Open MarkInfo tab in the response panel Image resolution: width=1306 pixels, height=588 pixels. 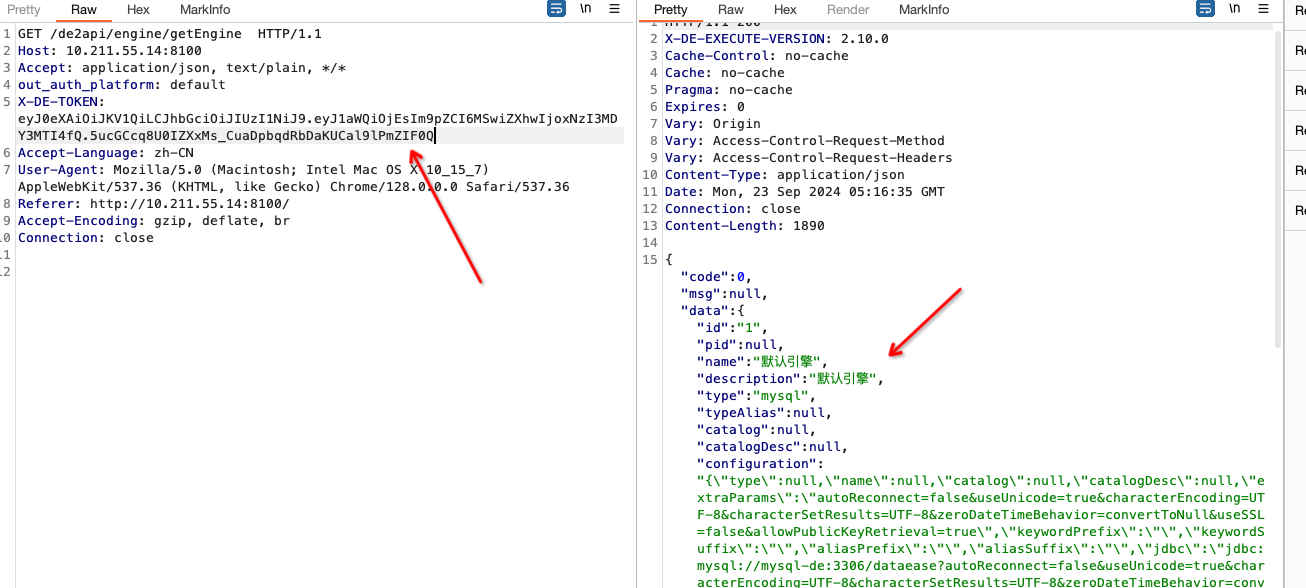point(924,10)
